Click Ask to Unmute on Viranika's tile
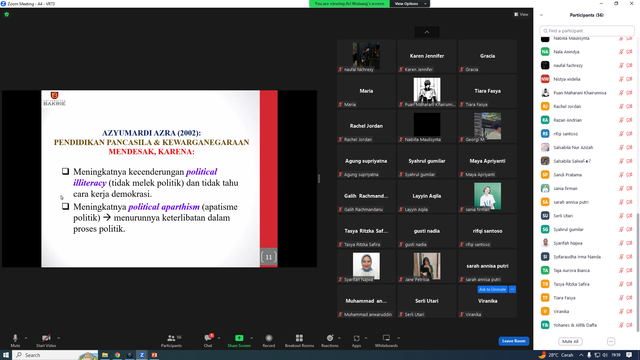Screen dimensions: 640x360 492,289
